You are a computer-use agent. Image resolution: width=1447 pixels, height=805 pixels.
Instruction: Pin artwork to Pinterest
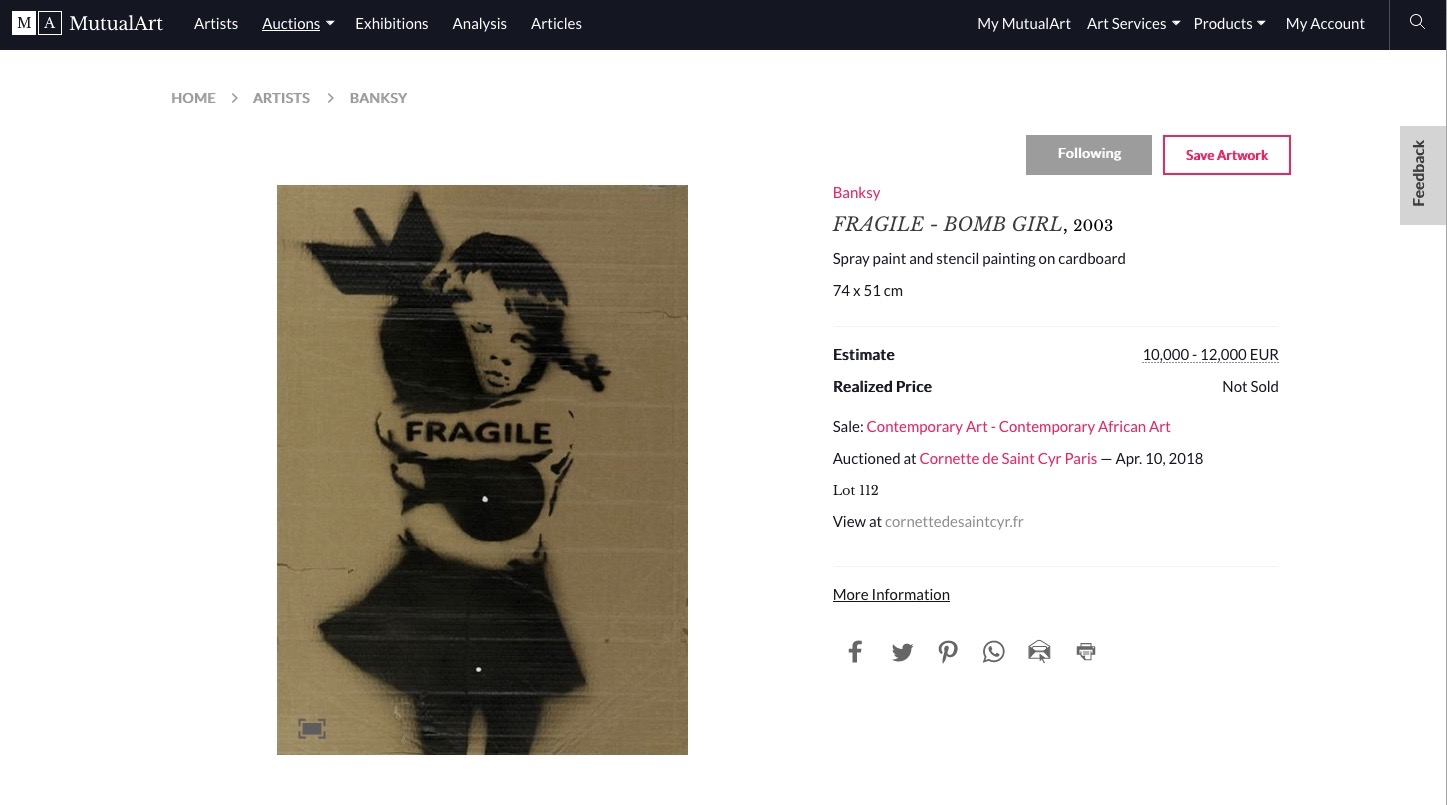point(948,652)
